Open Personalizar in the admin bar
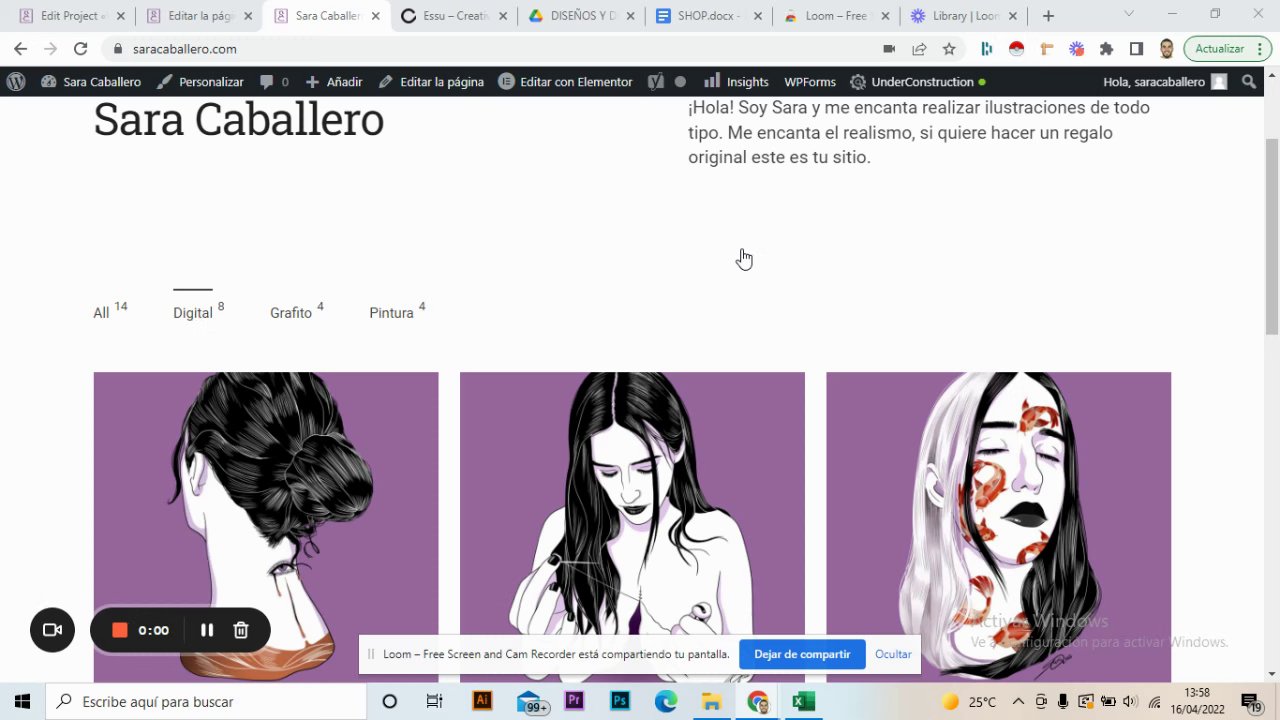1280x720 pixels. tap(201, 82)
